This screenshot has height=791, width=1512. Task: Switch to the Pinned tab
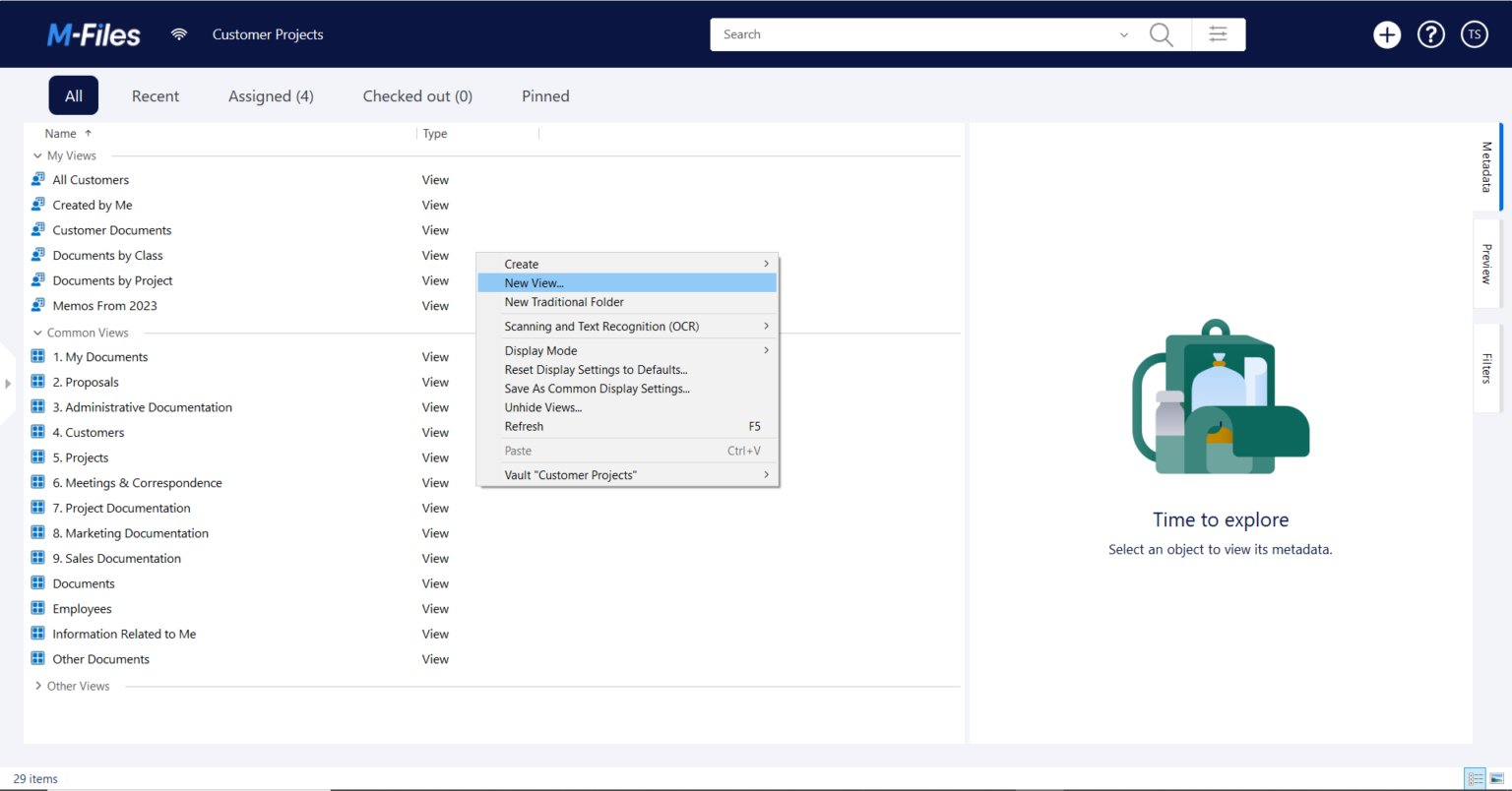545,95
